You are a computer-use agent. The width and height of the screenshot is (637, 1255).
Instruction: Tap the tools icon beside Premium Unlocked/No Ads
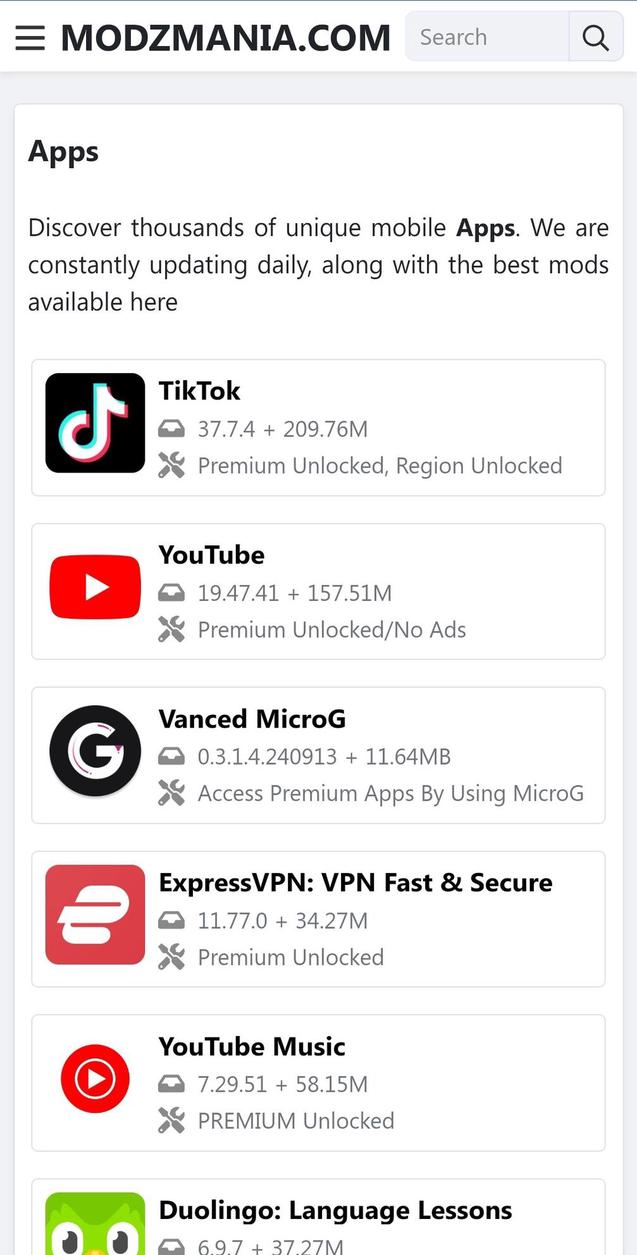click(x=172, y=629)
